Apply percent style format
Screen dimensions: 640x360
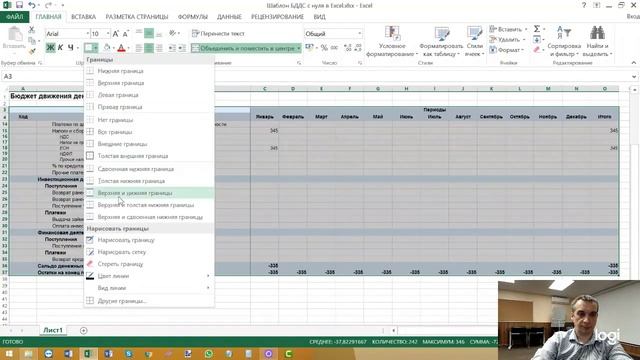324,48
